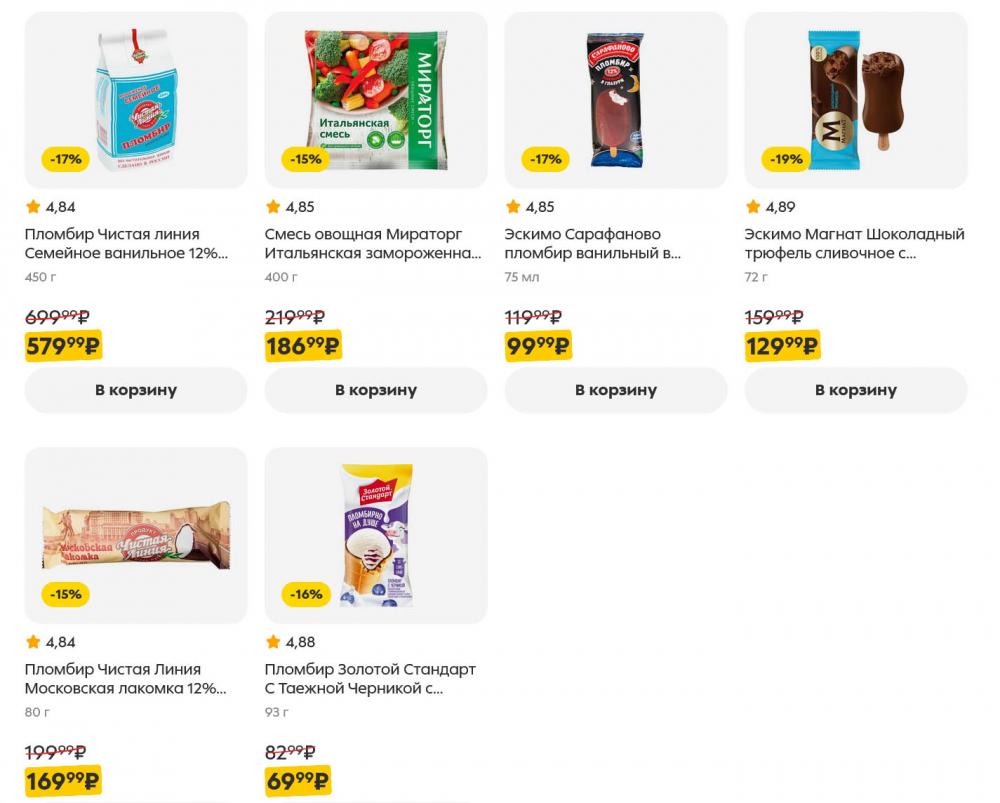This screenshot has width=1000, height=803.
Task: Click star rating icon for Золотой Стандарт
Action: 274,642
